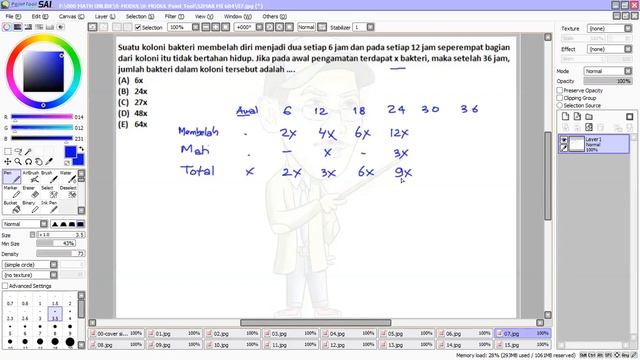The image size is (640, 360).
Task: Open the simple circle brush shape dropdown
Action: point(30,264)
